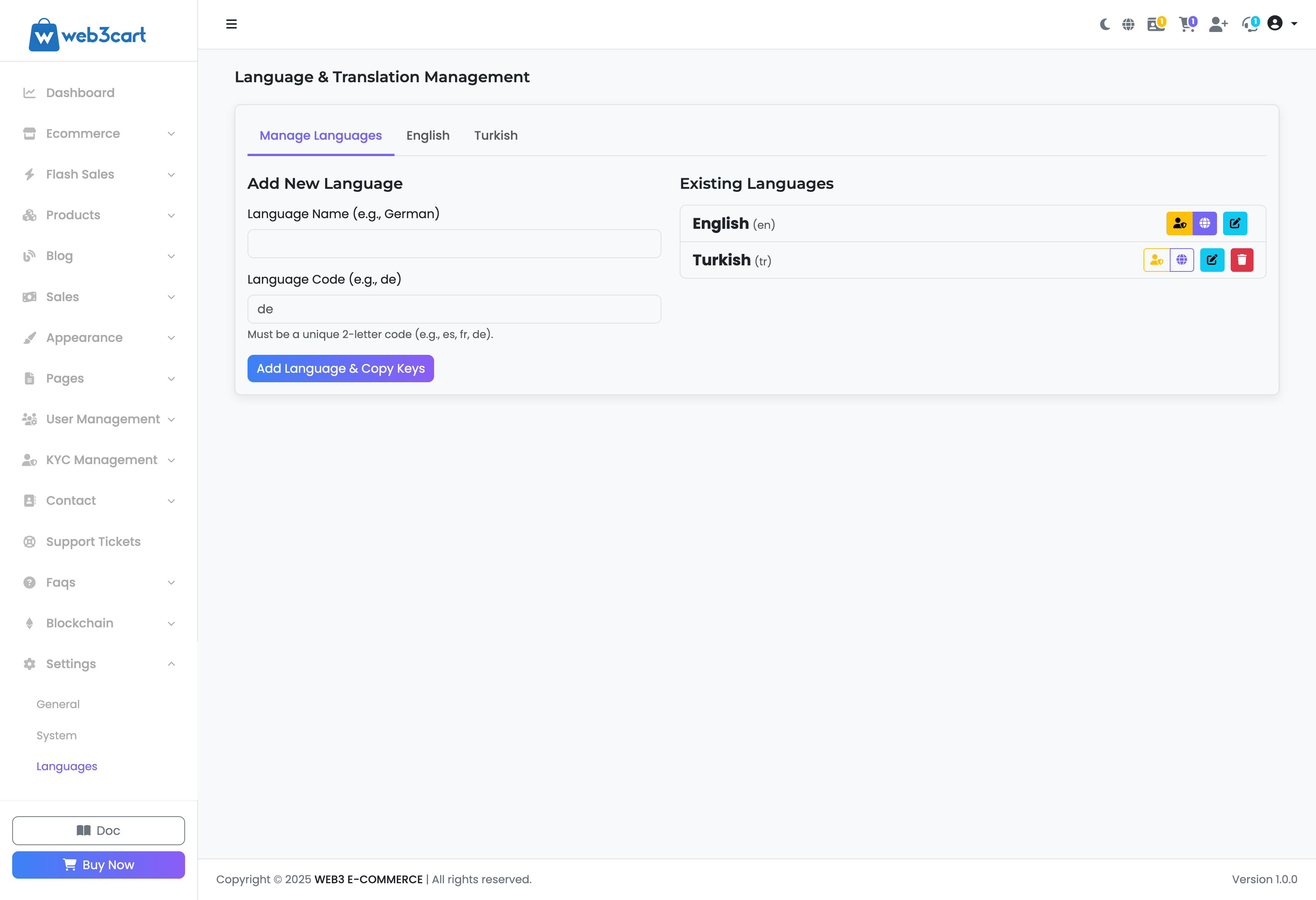Edit the English language entry
The height and width of the screenshot is (900, 1316).
point(1235,223)
